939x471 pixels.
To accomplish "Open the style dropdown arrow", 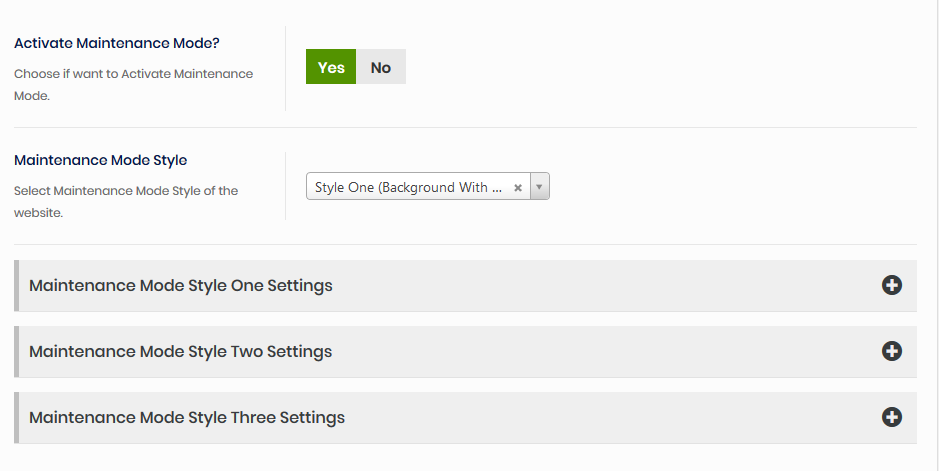I will [539, 187].
